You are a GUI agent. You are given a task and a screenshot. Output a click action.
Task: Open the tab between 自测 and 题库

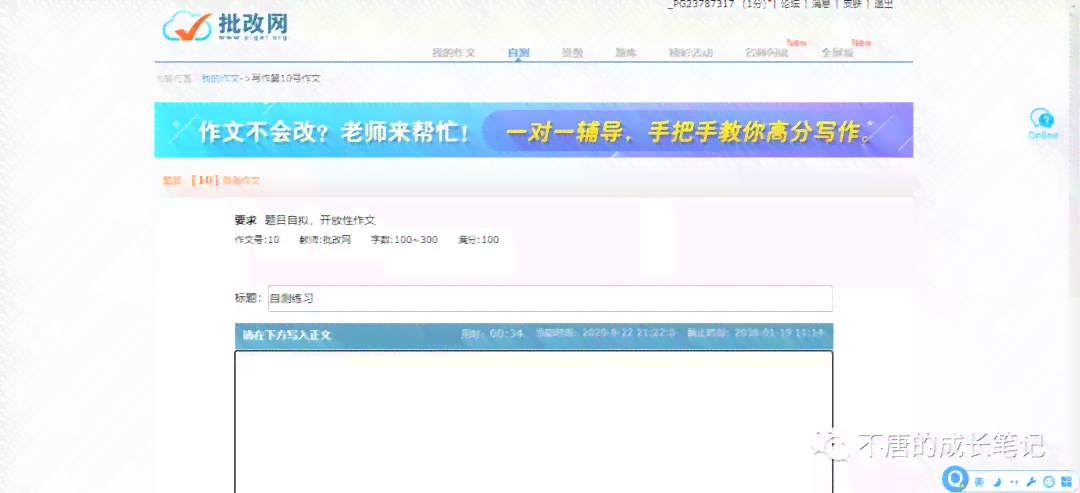click(x=572, y=52)
